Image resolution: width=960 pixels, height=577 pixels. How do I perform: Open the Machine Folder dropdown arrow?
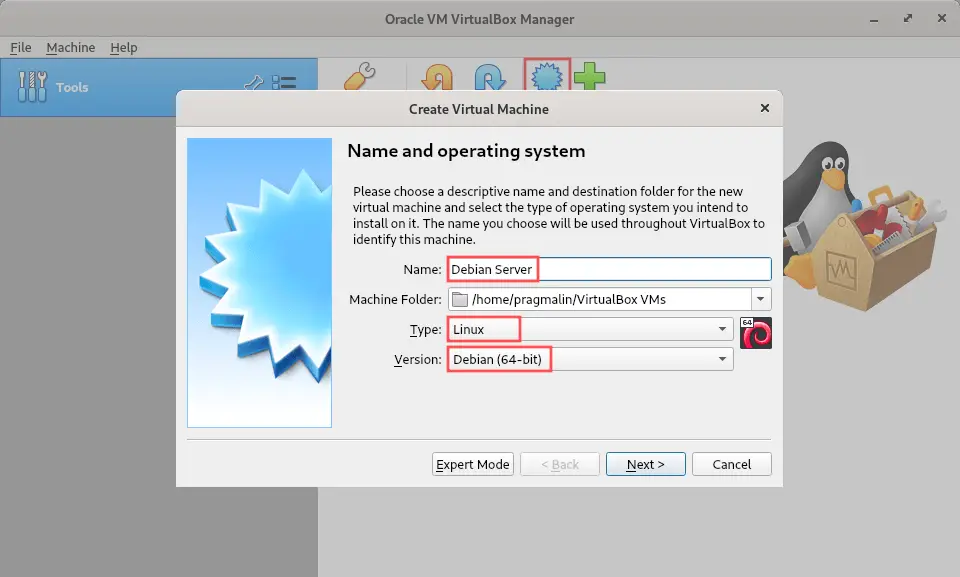click(761, 299)
